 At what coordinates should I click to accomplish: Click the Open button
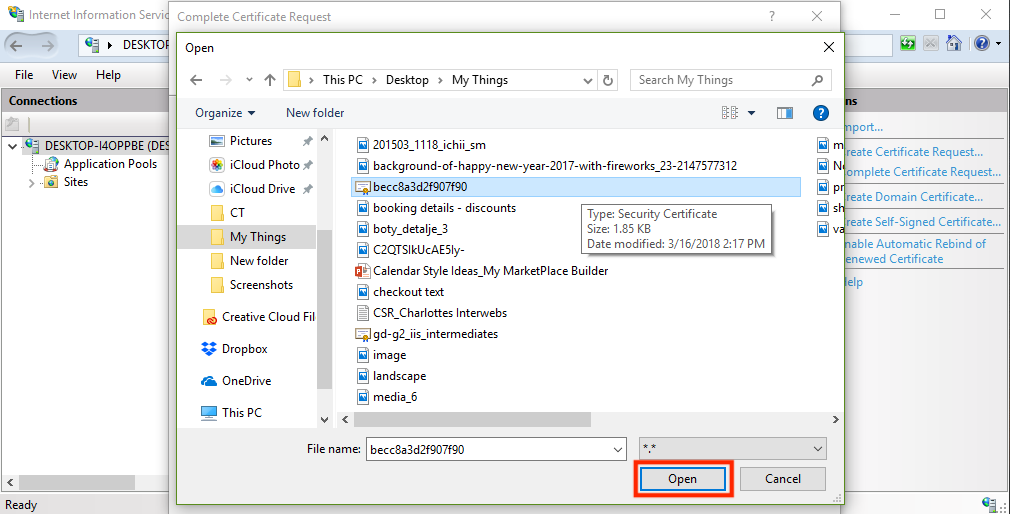[x=683, y=479]
